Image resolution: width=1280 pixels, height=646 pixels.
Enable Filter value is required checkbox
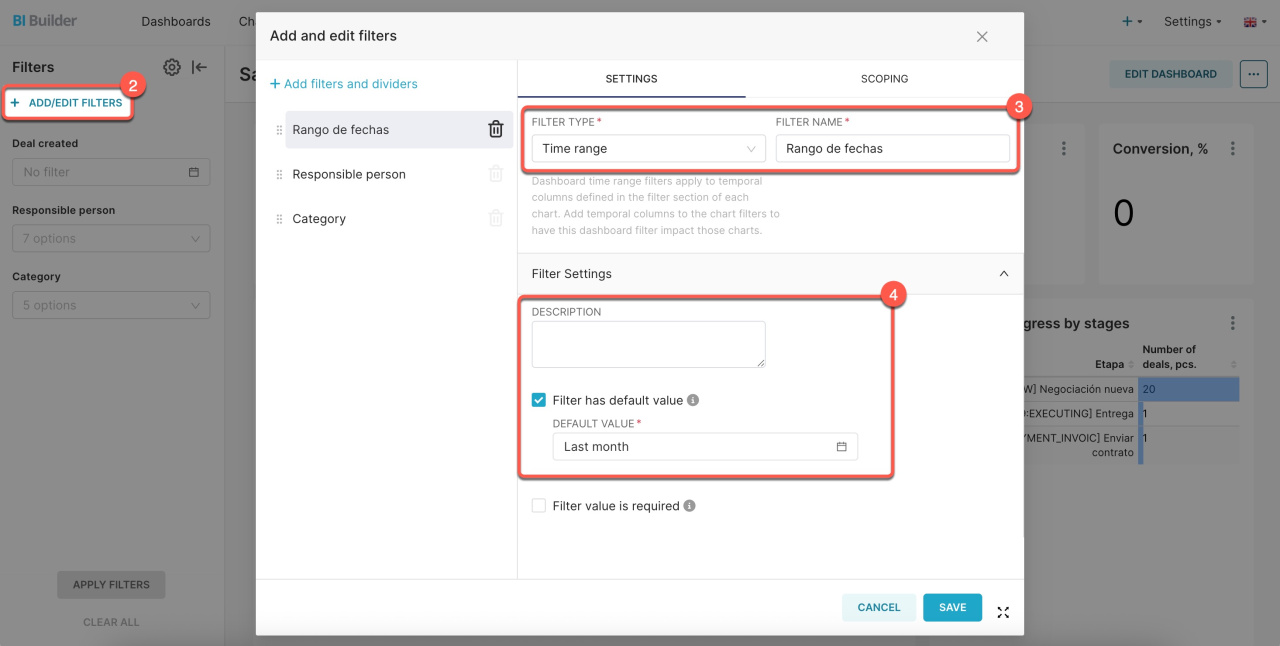539,506
